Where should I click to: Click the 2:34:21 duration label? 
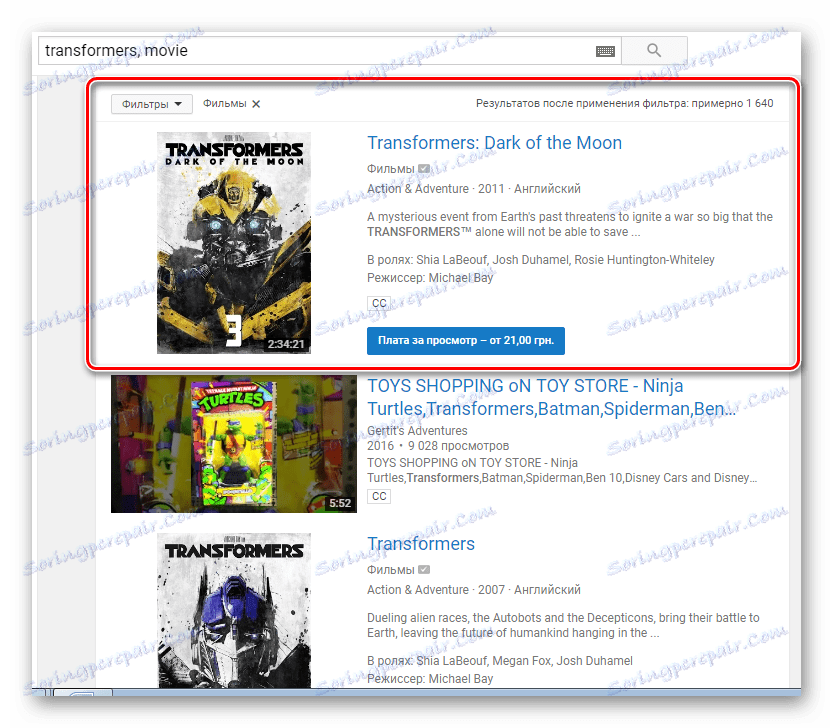pos(286,344)
